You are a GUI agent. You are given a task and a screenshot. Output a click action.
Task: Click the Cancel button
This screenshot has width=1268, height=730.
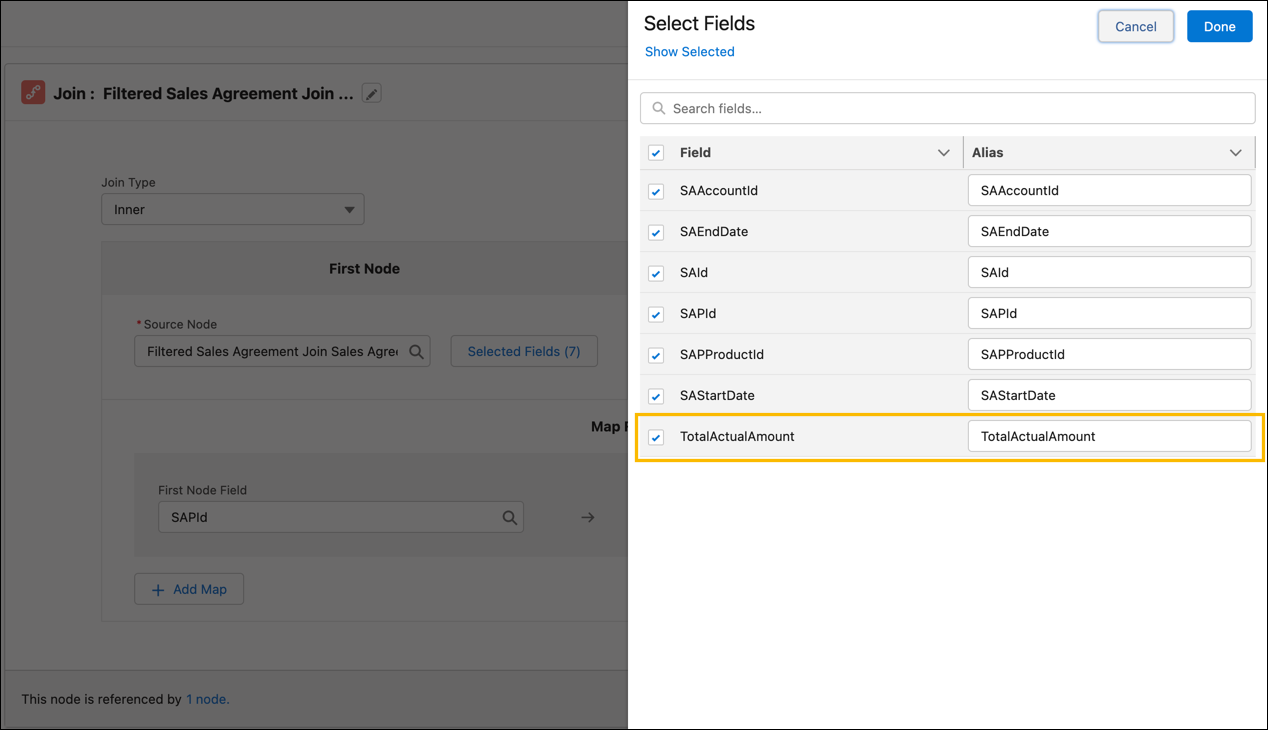[1135, 26]
